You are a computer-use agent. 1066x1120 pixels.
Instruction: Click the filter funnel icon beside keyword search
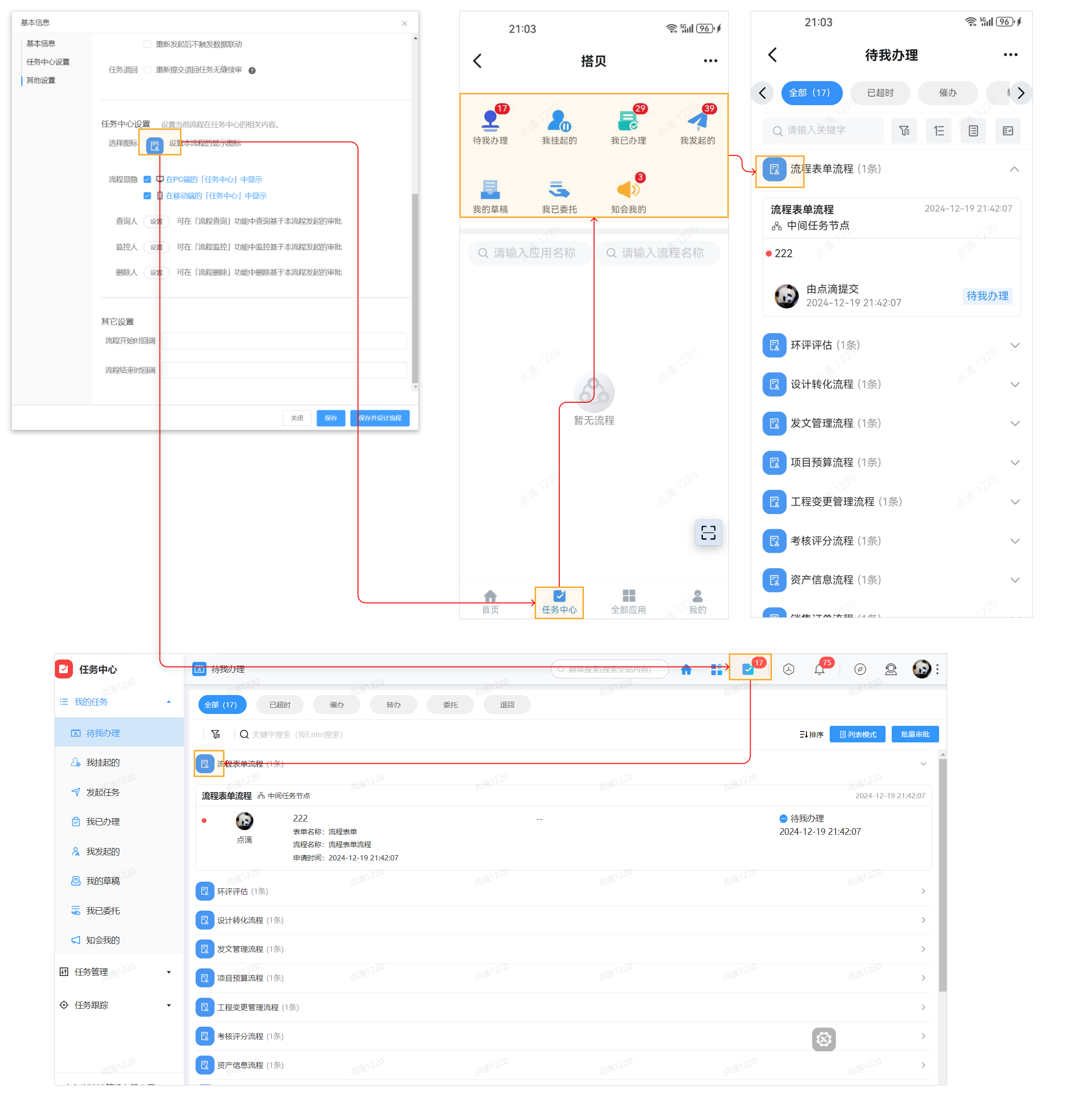pos(215,734)
